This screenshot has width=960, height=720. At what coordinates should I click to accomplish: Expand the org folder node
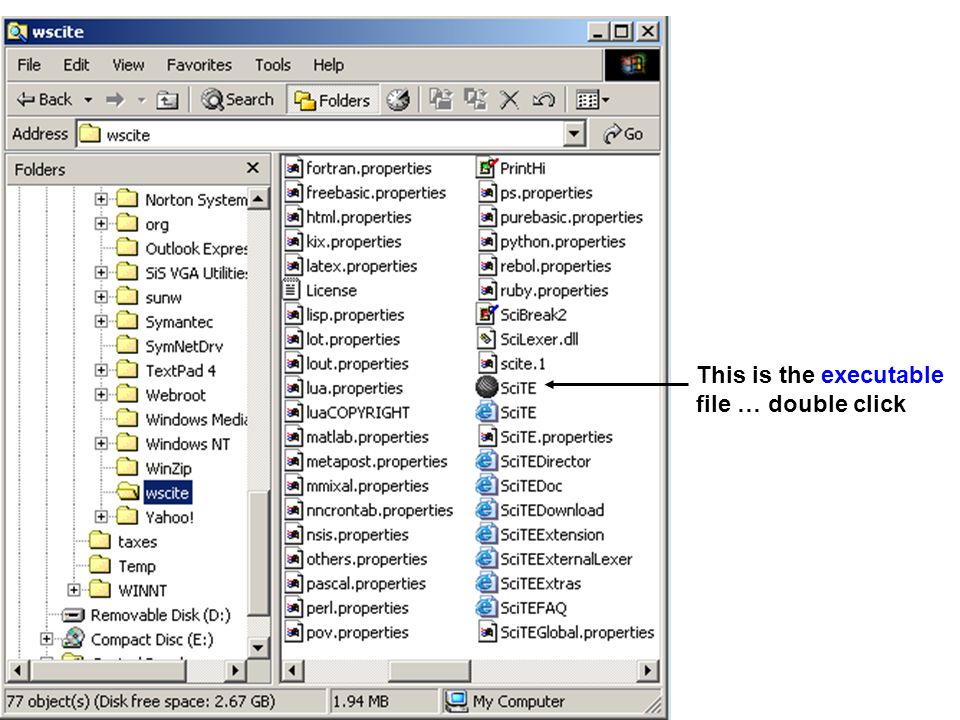click(101, 223)
